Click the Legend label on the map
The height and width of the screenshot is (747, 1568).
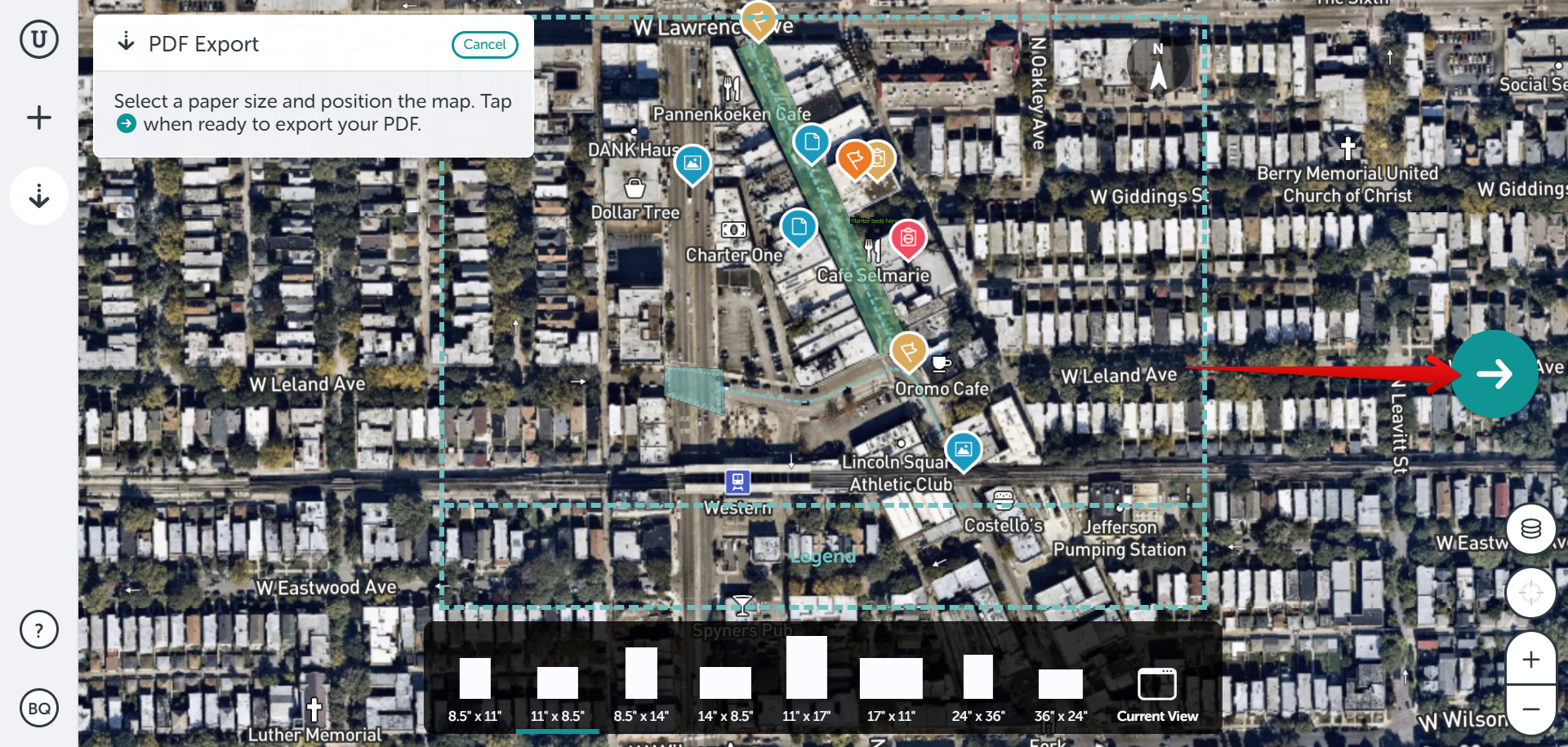click(823, 557)
